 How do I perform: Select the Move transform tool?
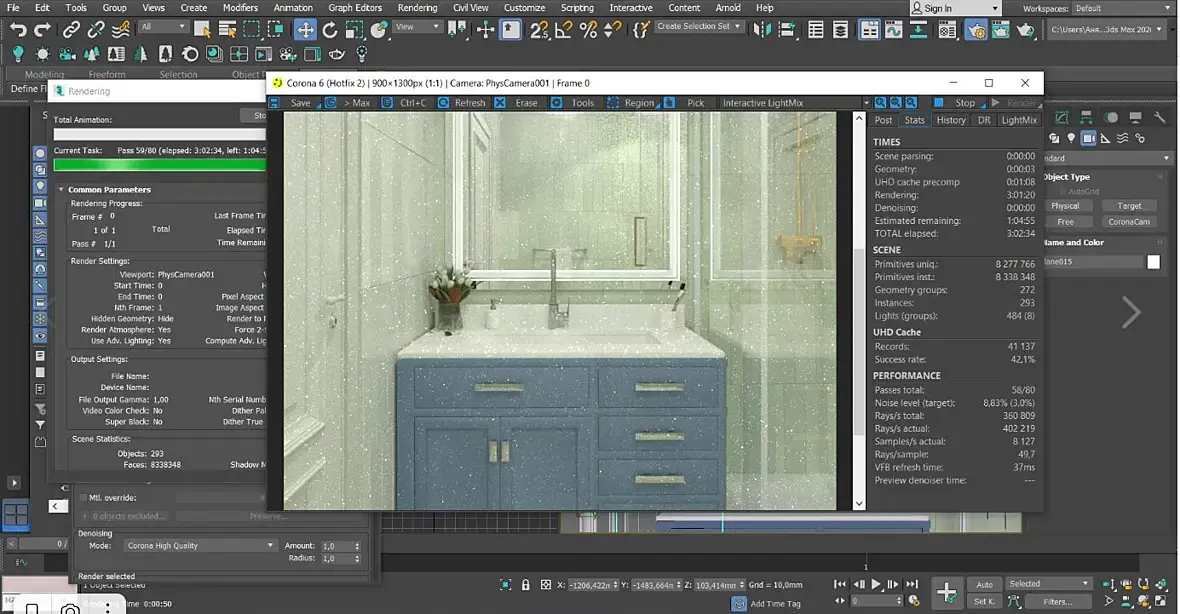tap(305, 29)
